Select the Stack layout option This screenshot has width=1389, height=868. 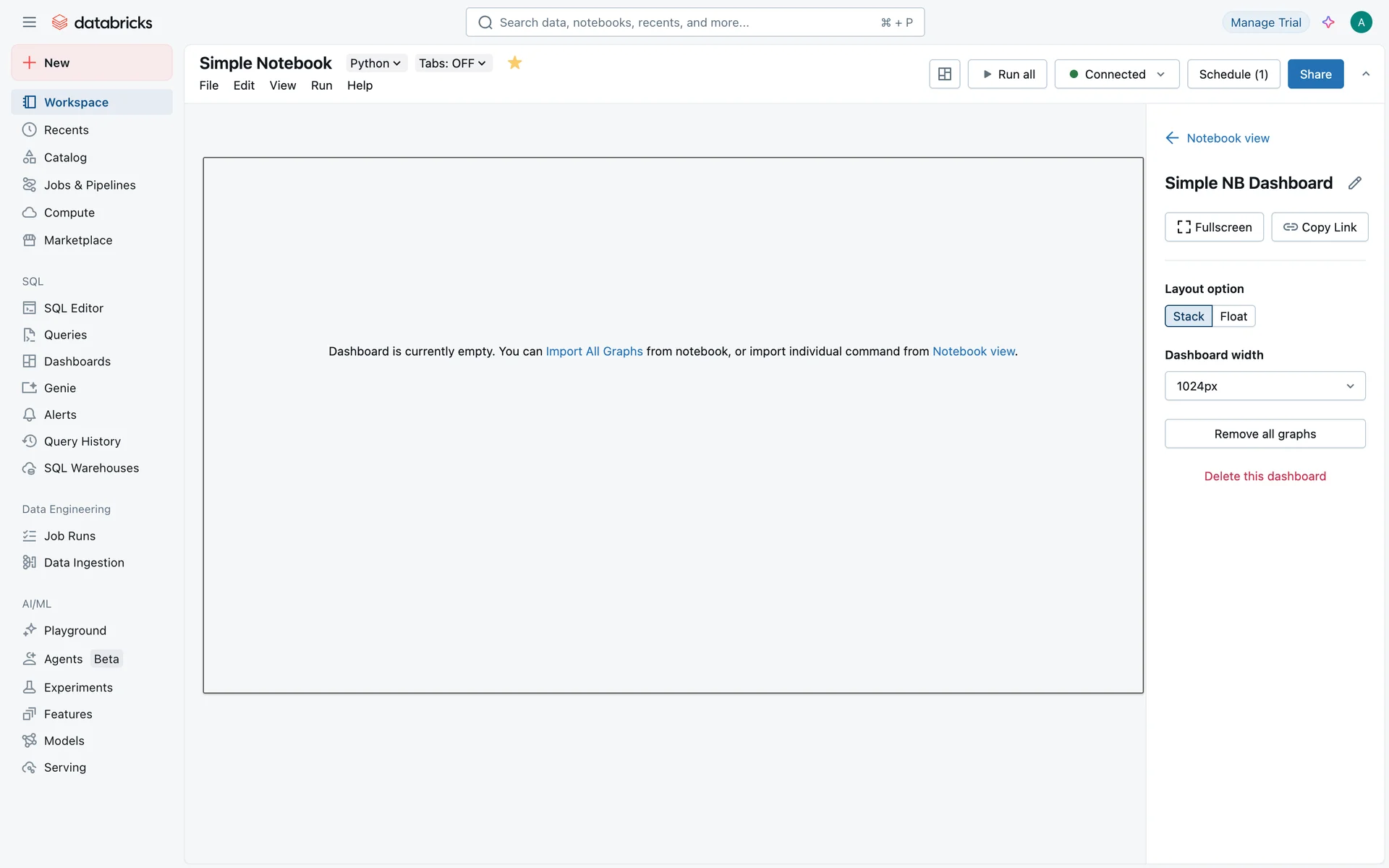tap(1188, 316)
